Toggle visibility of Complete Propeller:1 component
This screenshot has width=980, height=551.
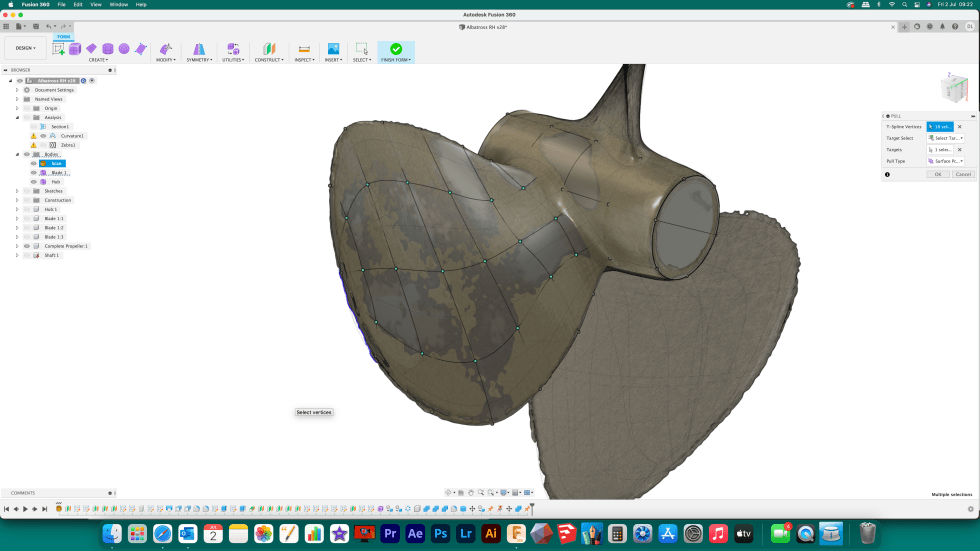27,246
